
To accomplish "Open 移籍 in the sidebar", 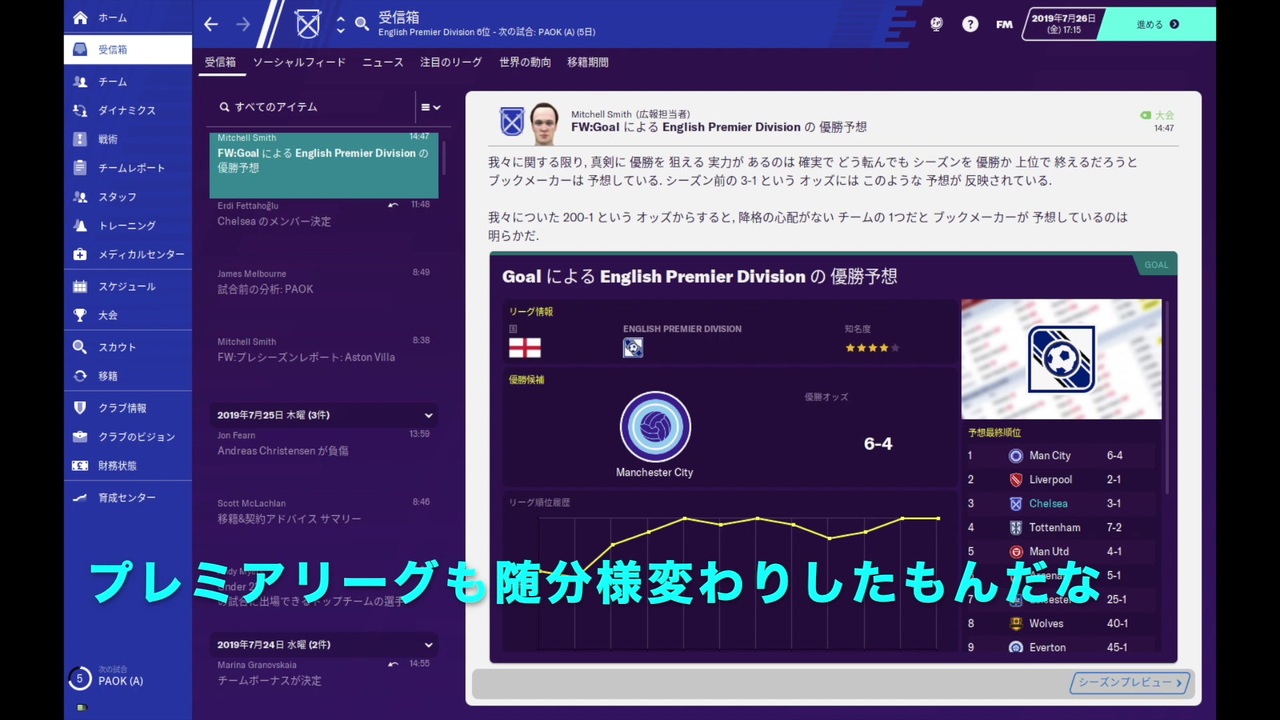I will click(x=128, y=376).
